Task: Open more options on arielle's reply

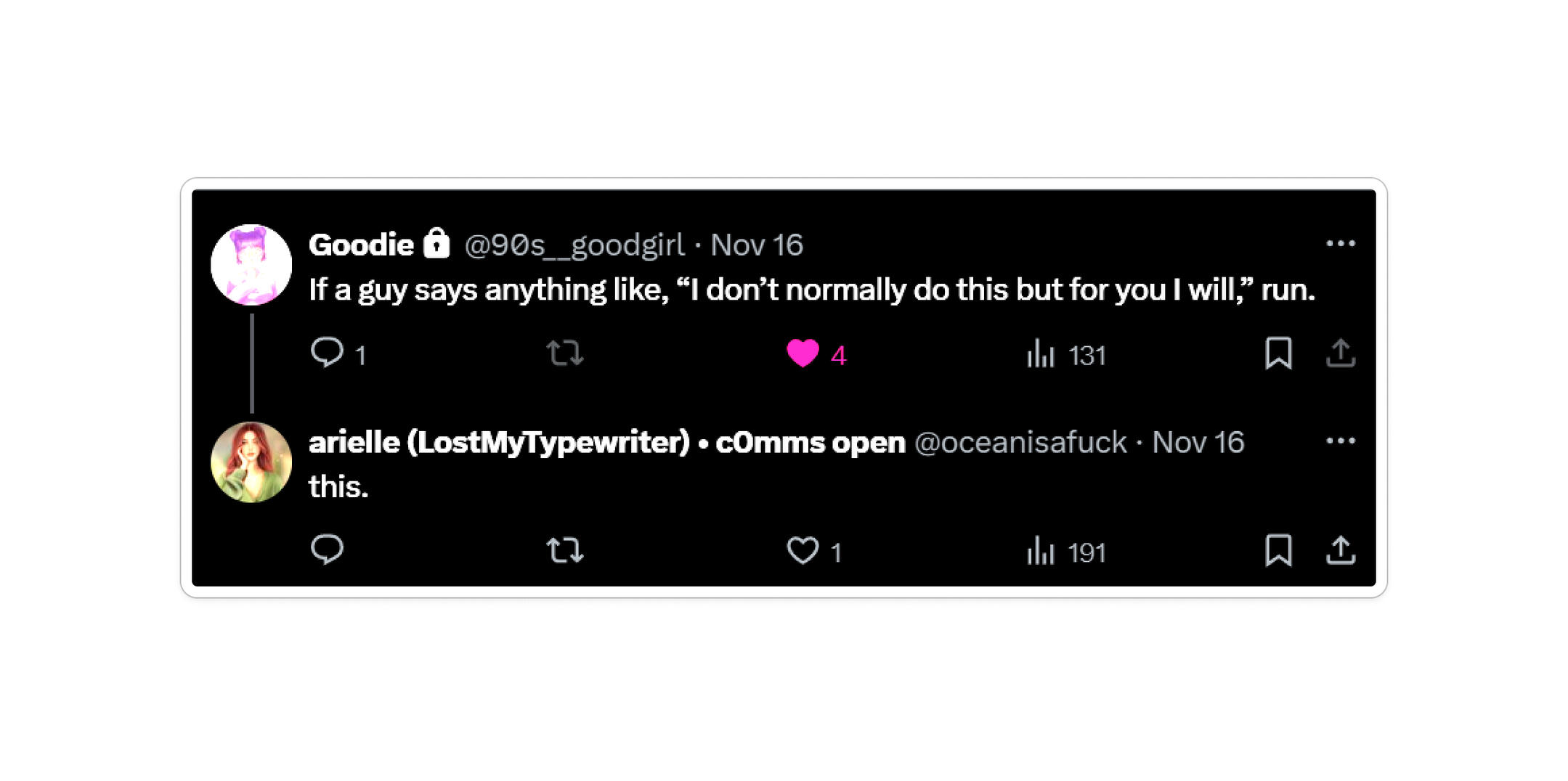Action: pos(1341,441)
